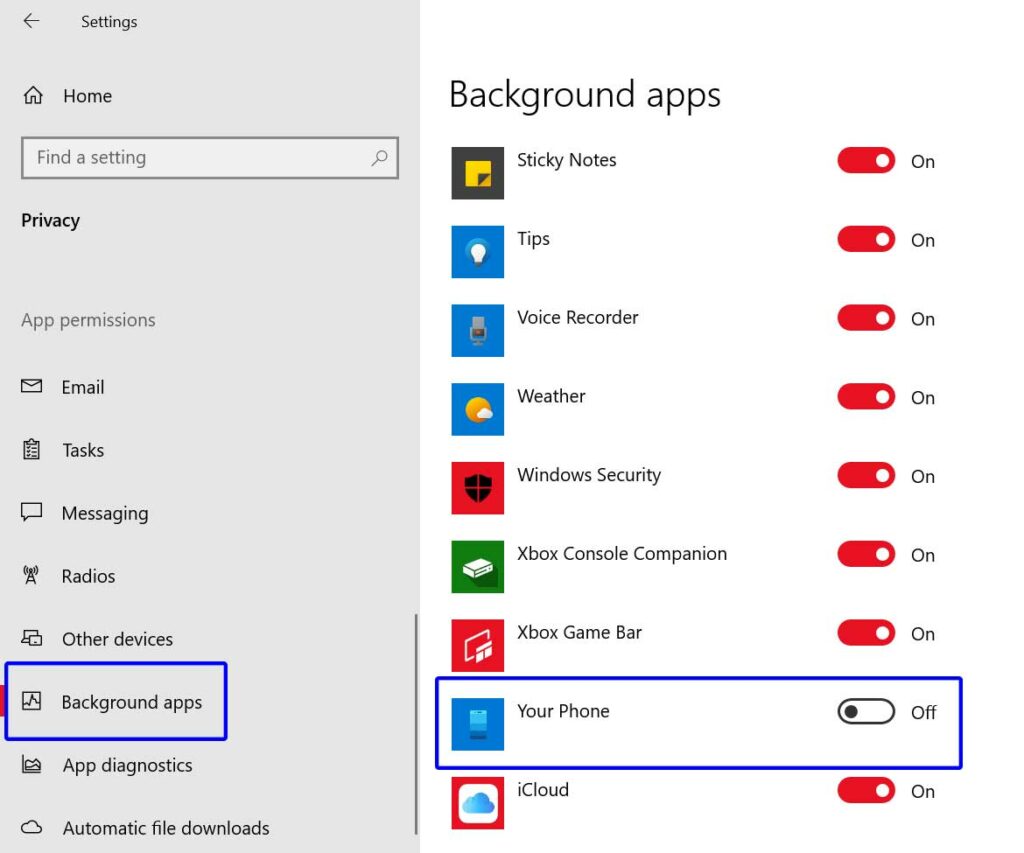
Task: Select Background apps in the sidebar
Action: (132, 702)
